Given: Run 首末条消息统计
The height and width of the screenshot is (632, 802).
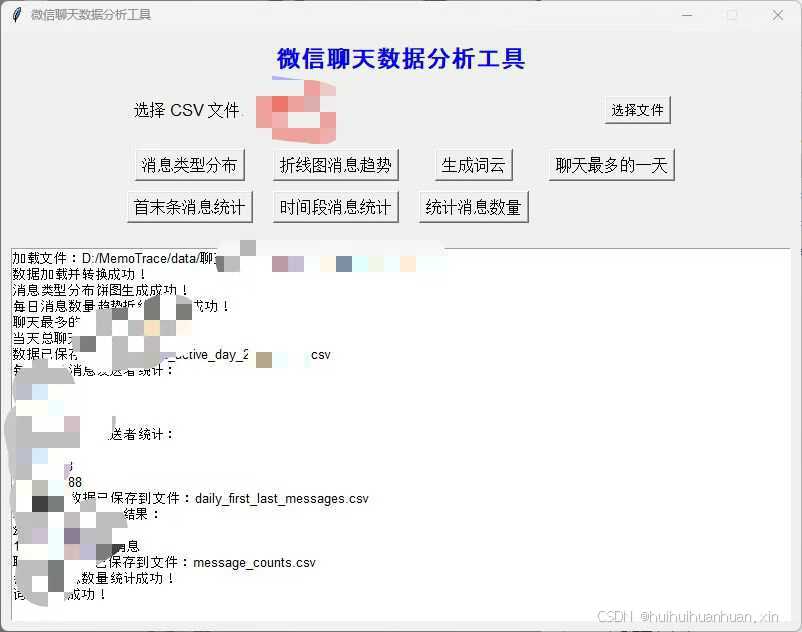Looking at the screenshot, I should point(189,207).
